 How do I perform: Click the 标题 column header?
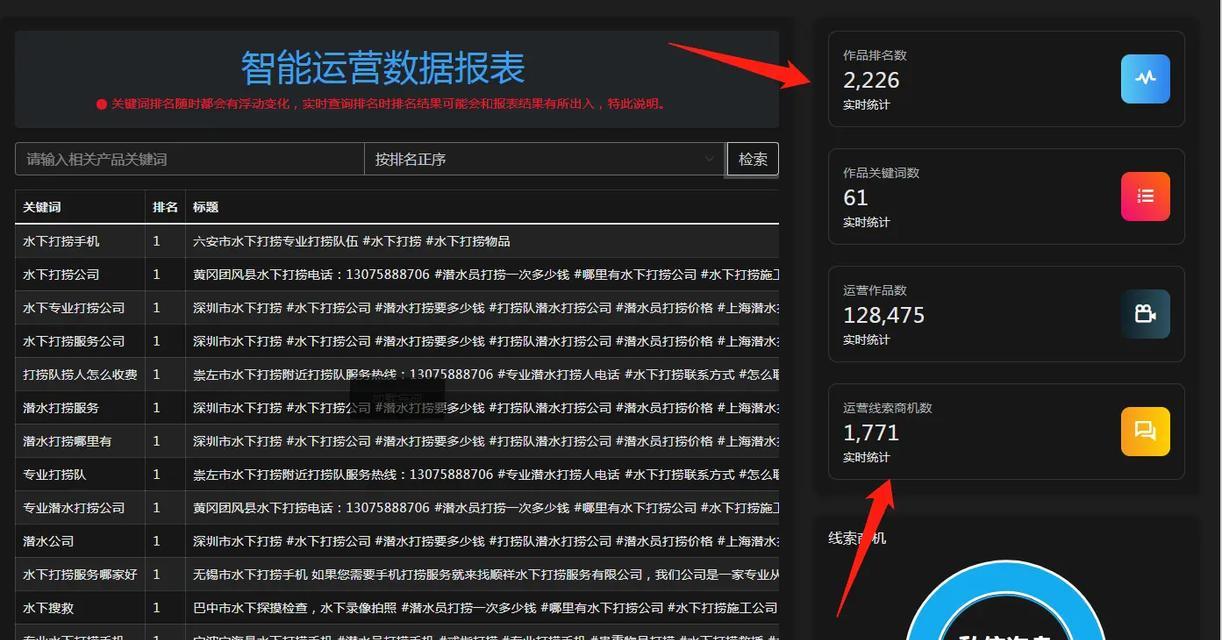click(x=205, y=207)
